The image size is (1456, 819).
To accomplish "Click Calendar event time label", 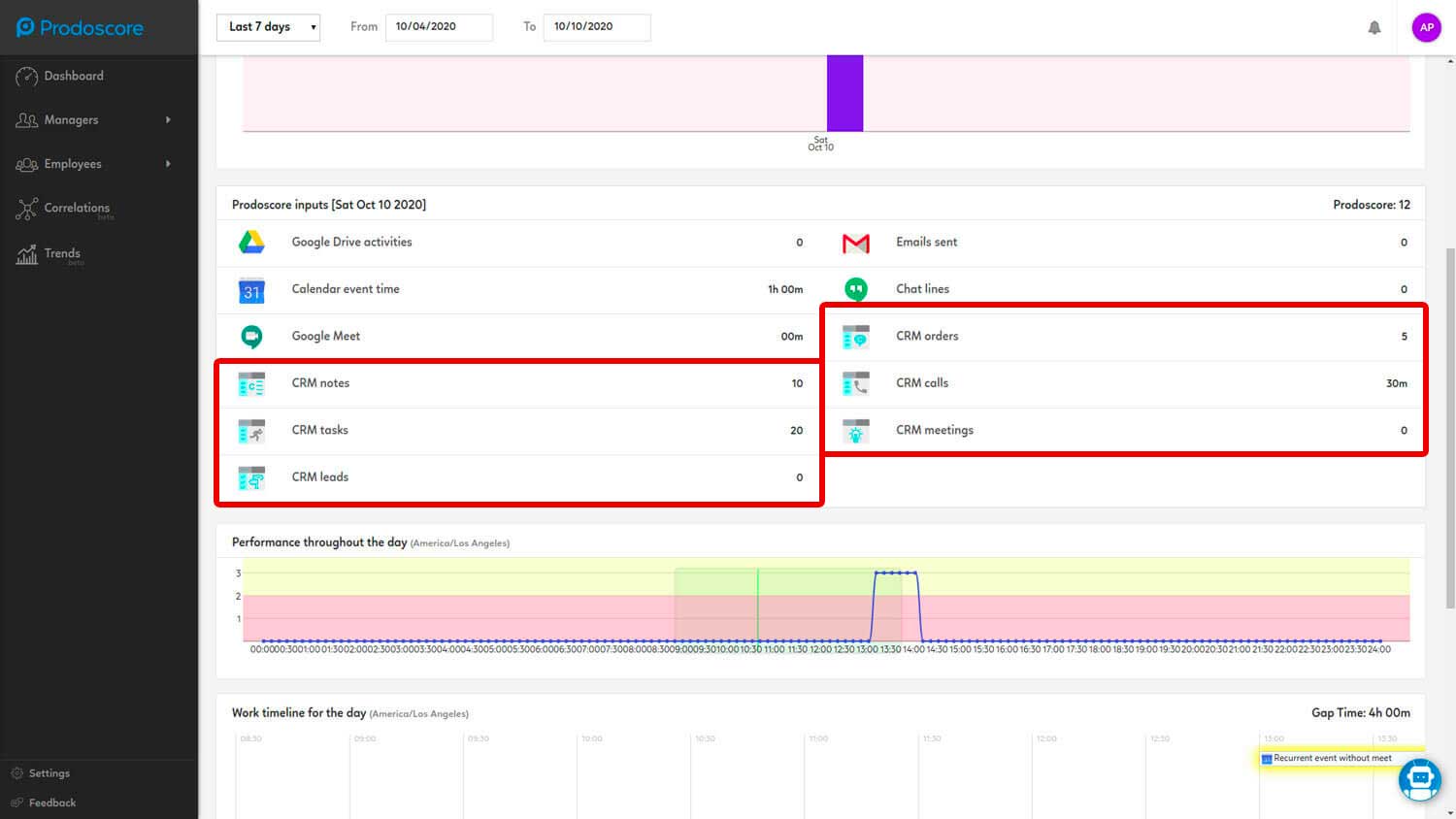I will click(x=346, y=289).
